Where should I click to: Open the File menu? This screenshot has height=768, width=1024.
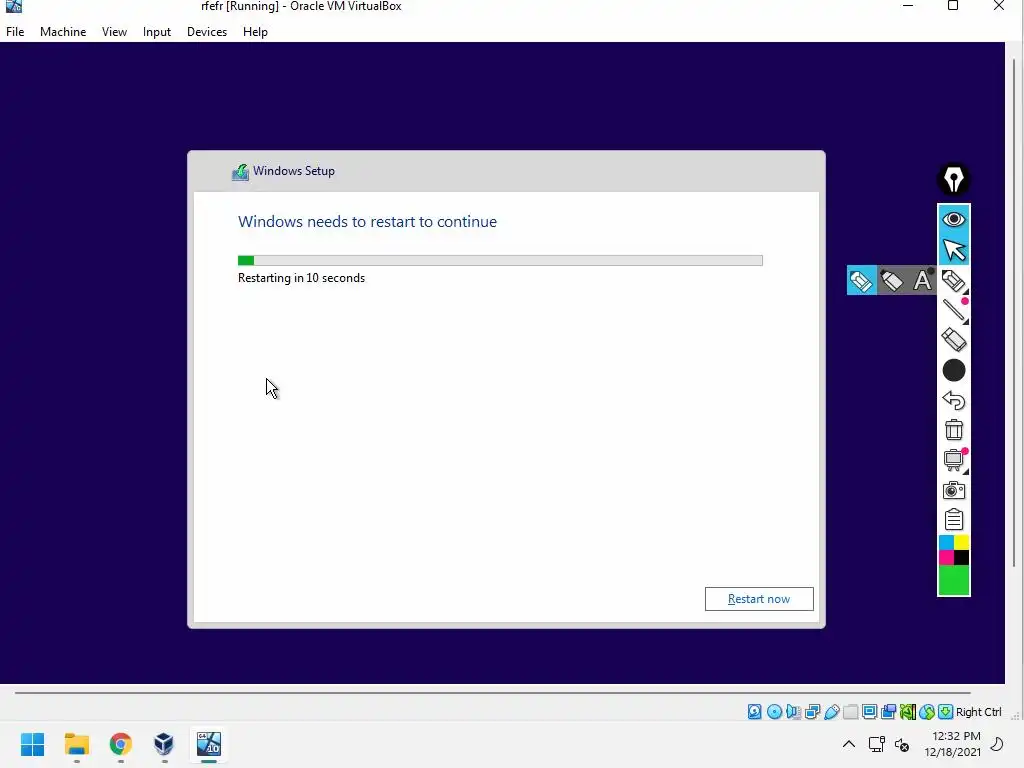pos(15,32)
